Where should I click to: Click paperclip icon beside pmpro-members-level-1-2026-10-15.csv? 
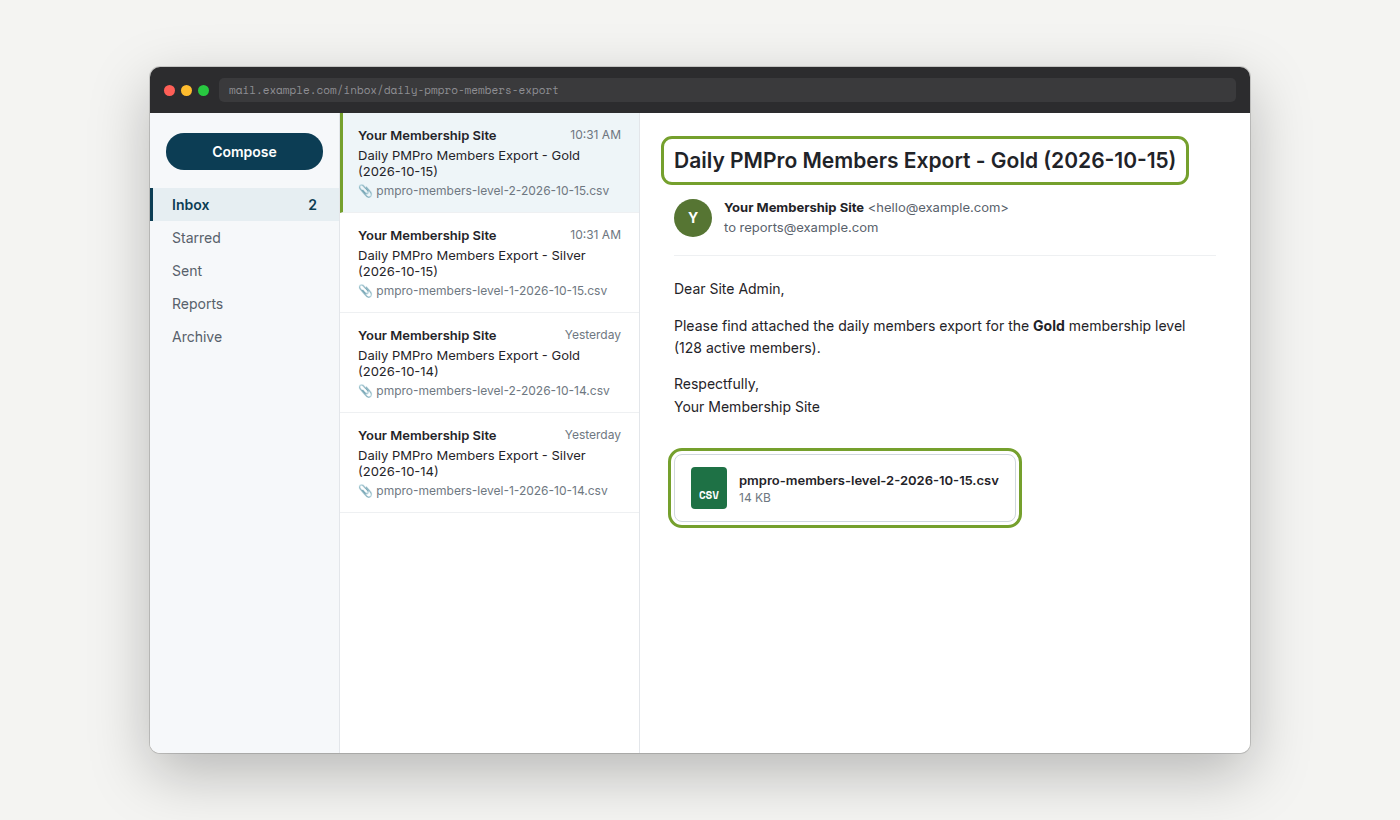(x=365, y=291)
